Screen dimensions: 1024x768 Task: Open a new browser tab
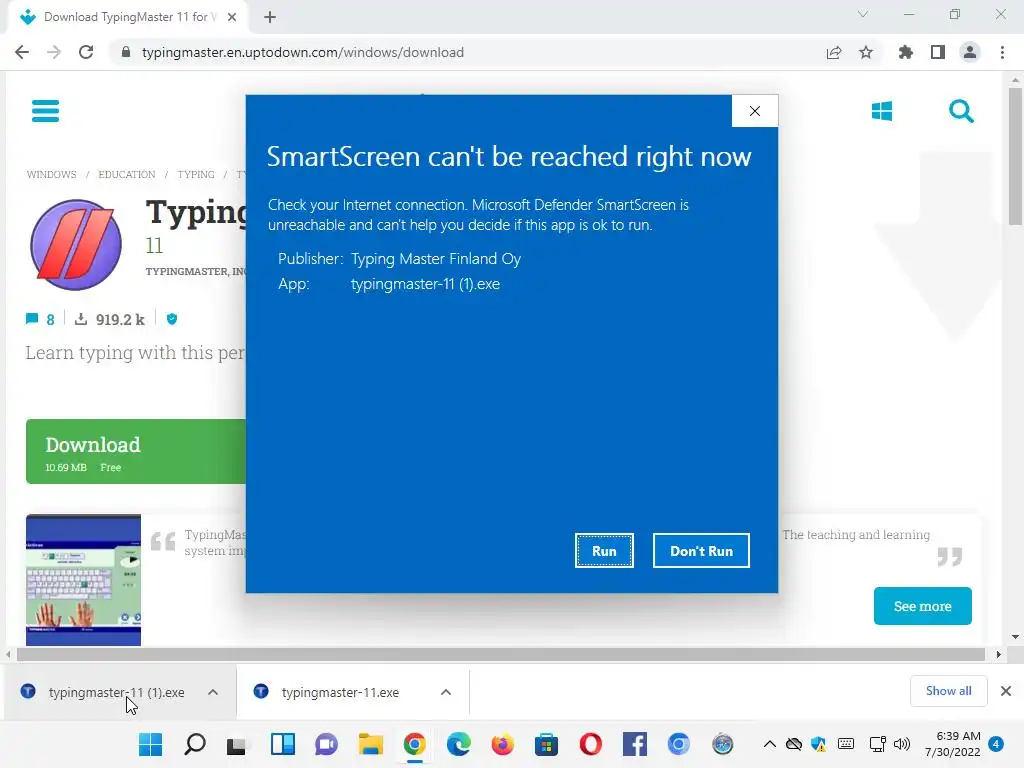pos(270,17)
